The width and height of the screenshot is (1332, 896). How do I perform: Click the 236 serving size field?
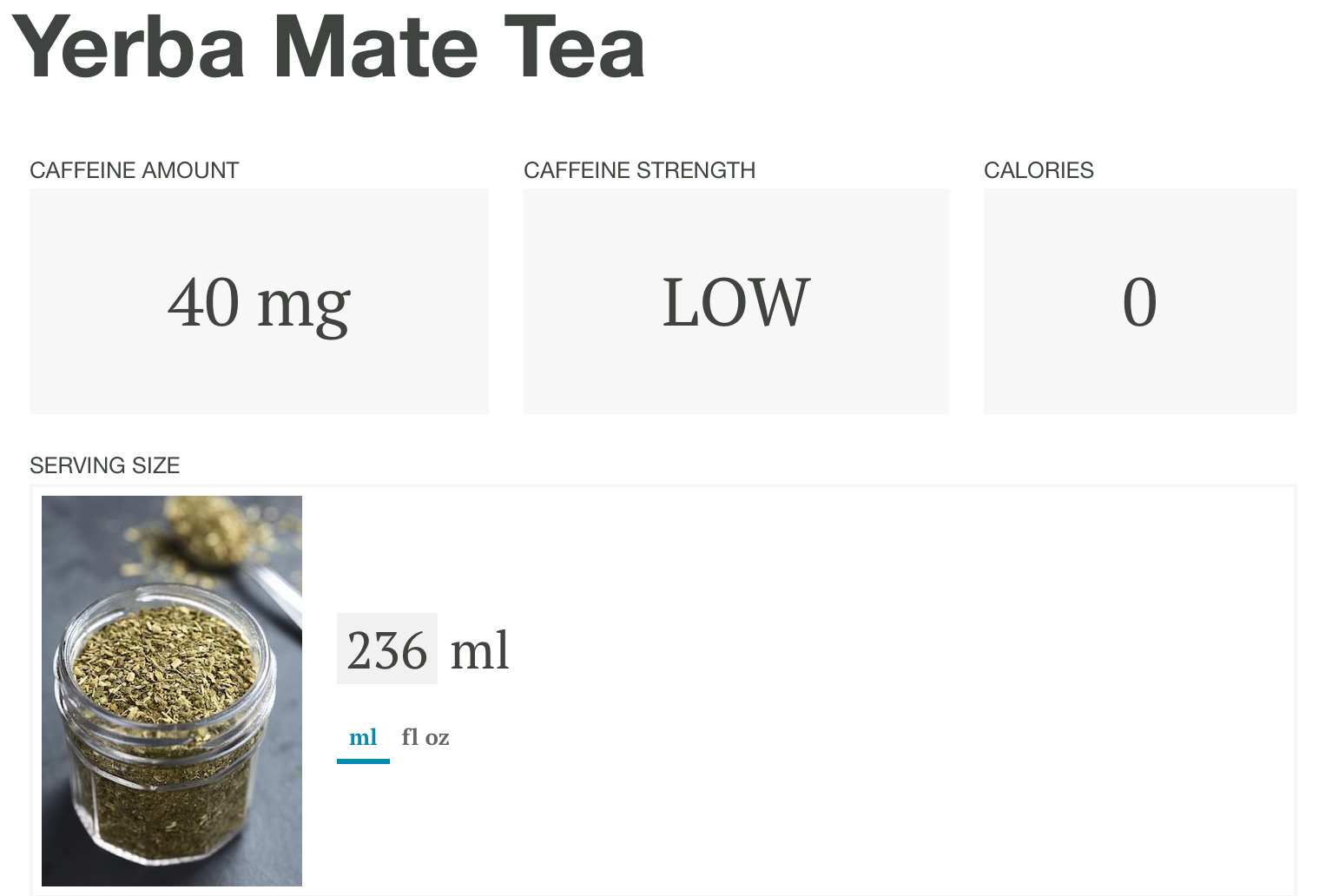pyautogui.click(x=387, y=649)
